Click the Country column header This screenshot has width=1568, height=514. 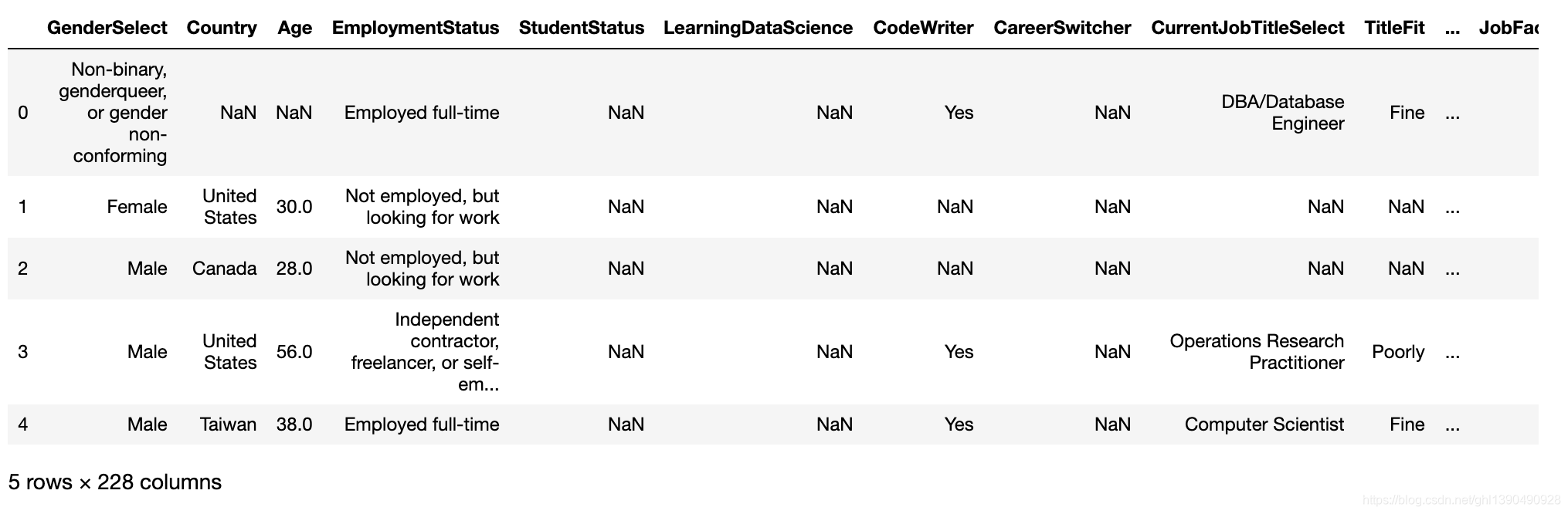tap(222, 28)
